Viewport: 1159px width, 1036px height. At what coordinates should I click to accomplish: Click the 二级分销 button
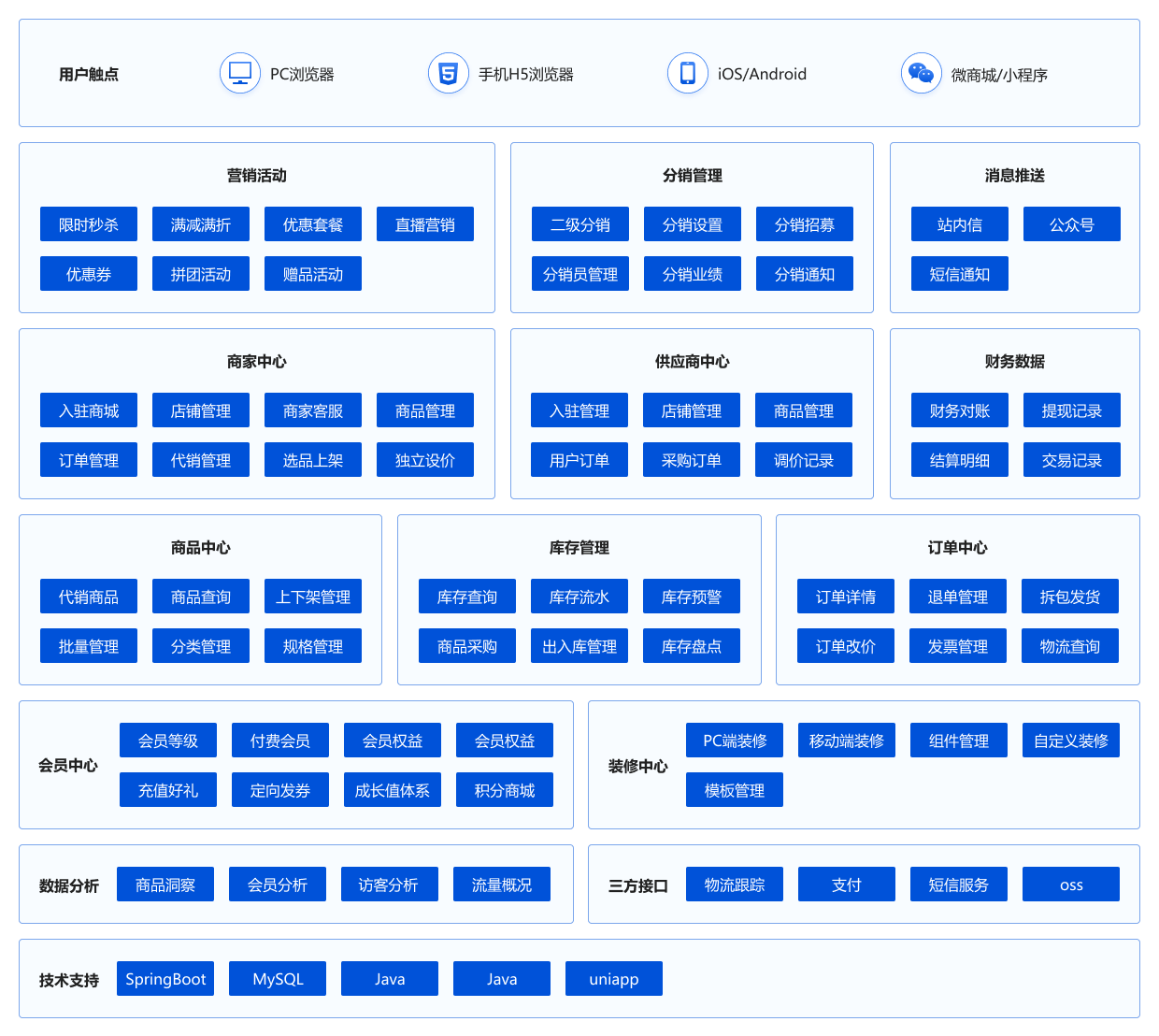point(580,224)
